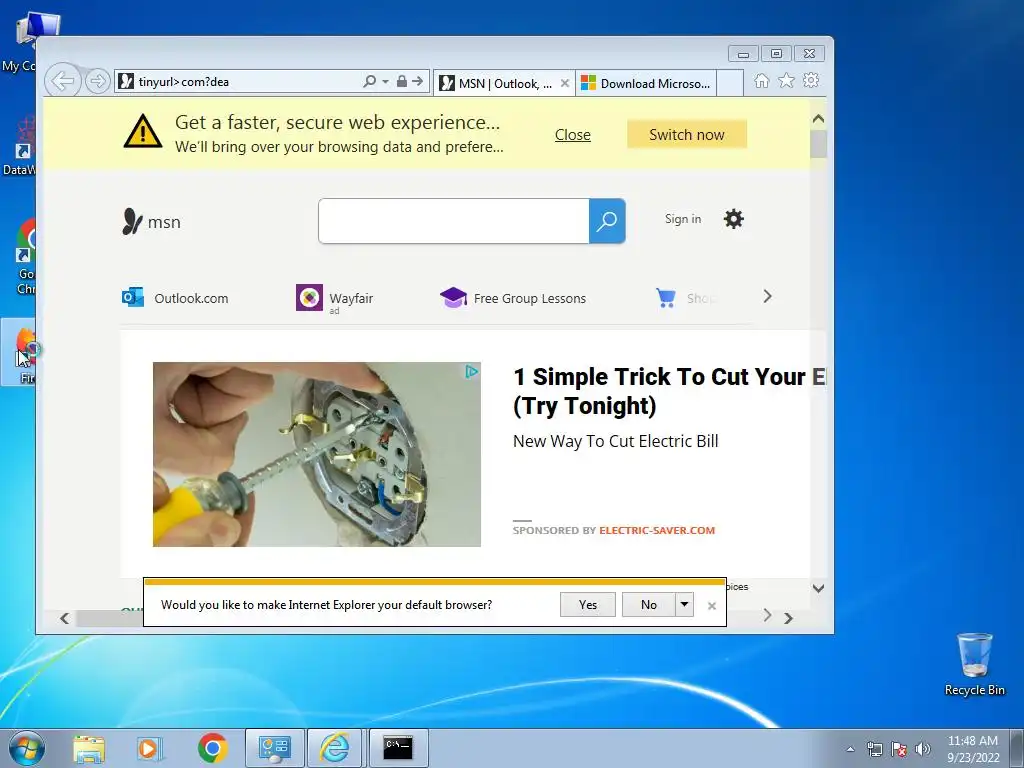
Task: Close the MSN | Outlook tab
Action: point(565,84)
